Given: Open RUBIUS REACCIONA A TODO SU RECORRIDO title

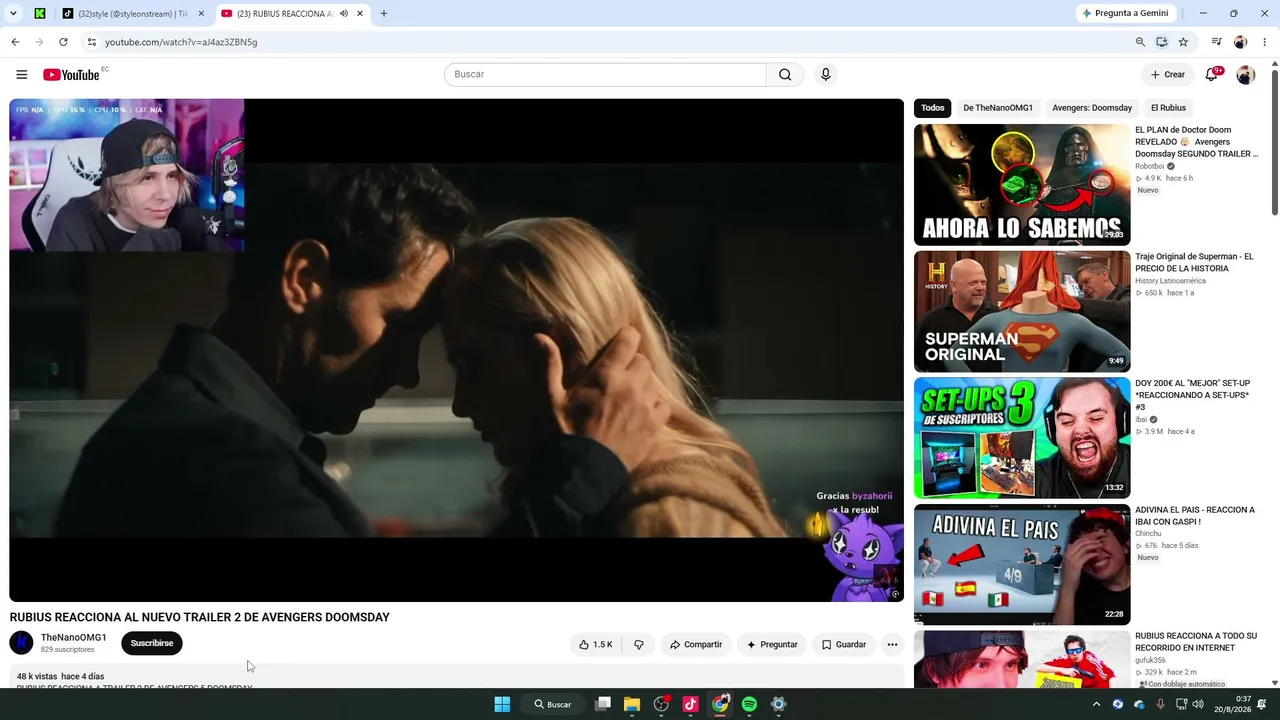Looking at the screenshot, I should 1196,642.
